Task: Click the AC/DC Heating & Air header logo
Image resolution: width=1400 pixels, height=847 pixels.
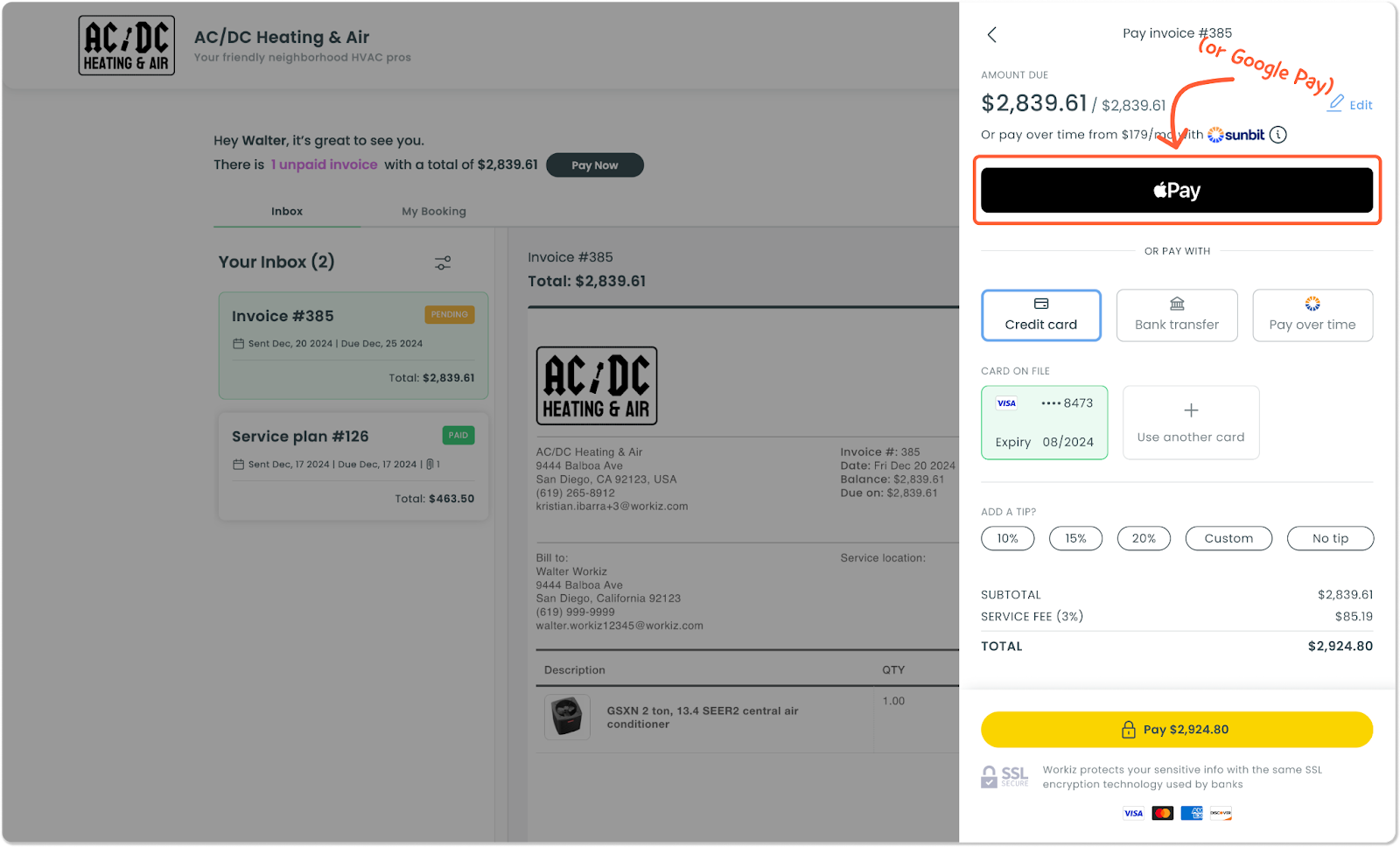Action: pyautogui.click(x=127, y=45)
